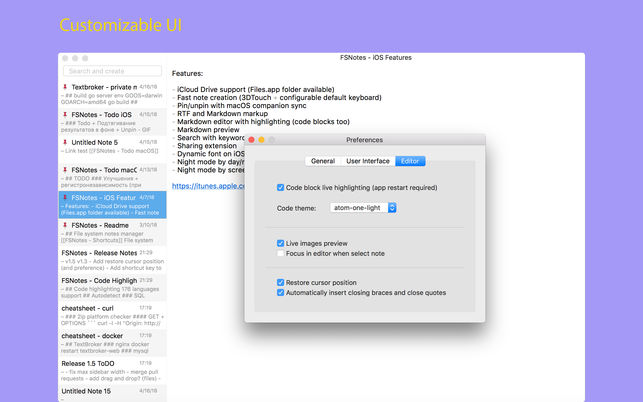The height and width of the screenshot is (402, 643).
Task: Select the cheatsheet - docker note
Action: [112, 343]
